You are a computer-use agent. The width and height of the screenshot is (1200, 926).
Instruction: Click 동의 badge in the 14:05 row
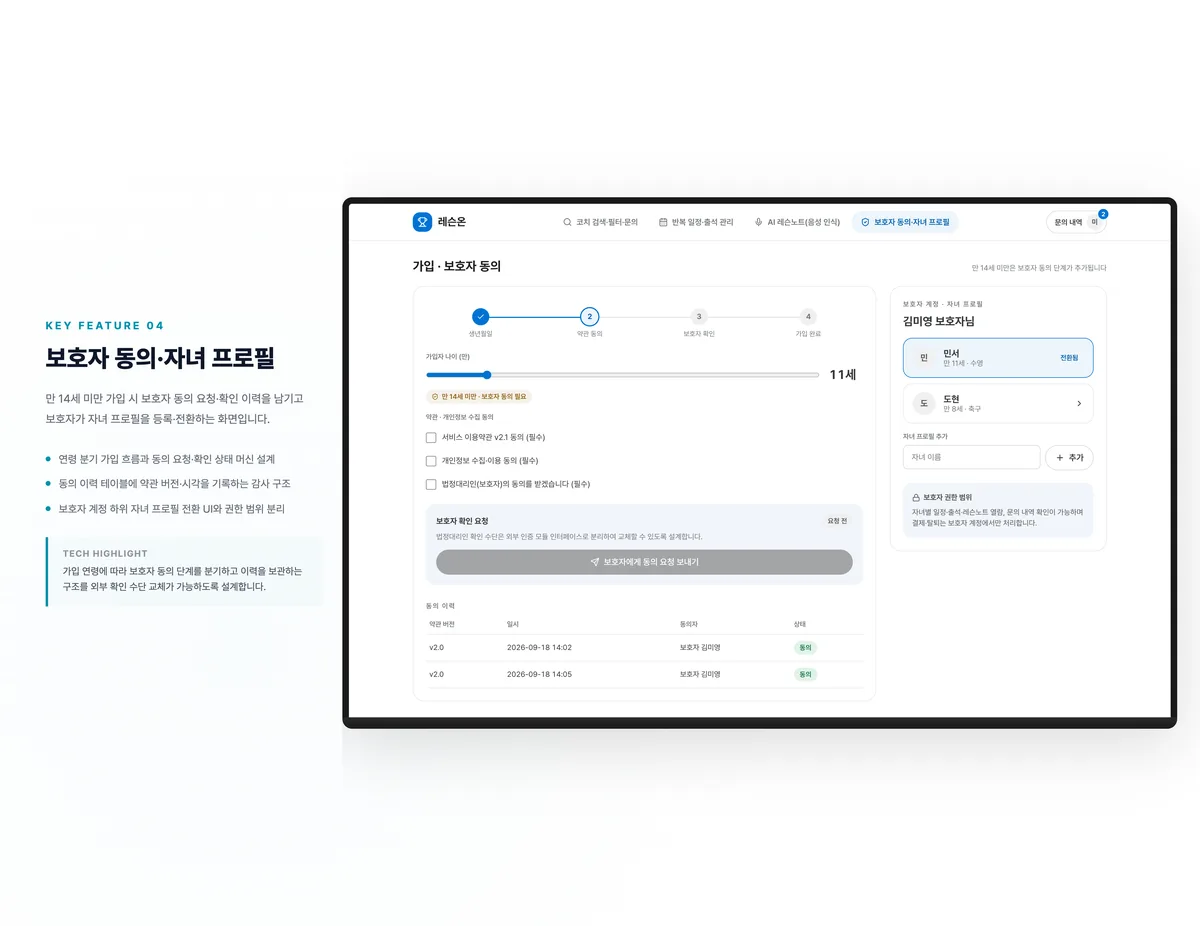[x=805, y=674]
